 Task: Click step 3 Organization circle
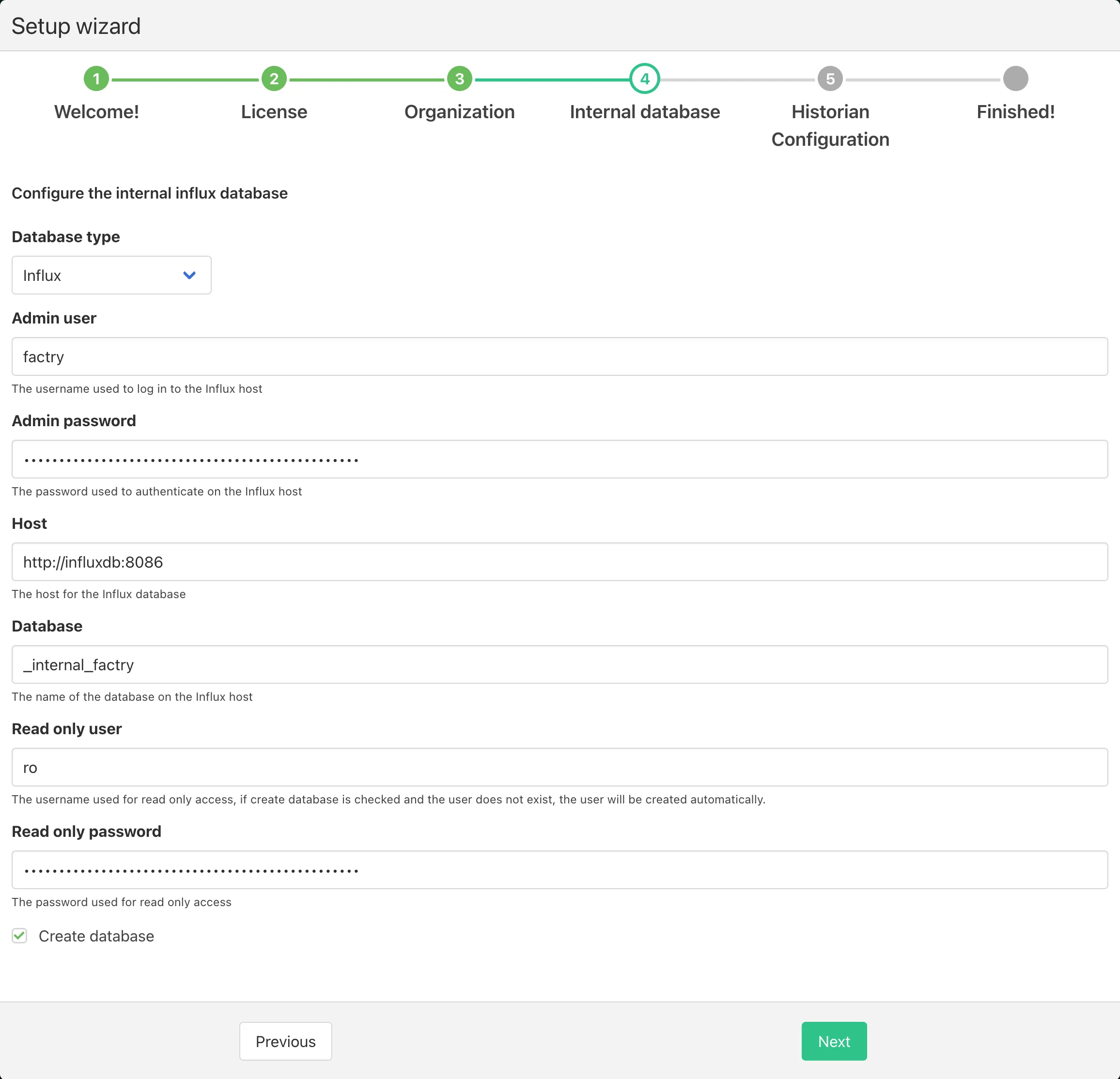[459, 79]
